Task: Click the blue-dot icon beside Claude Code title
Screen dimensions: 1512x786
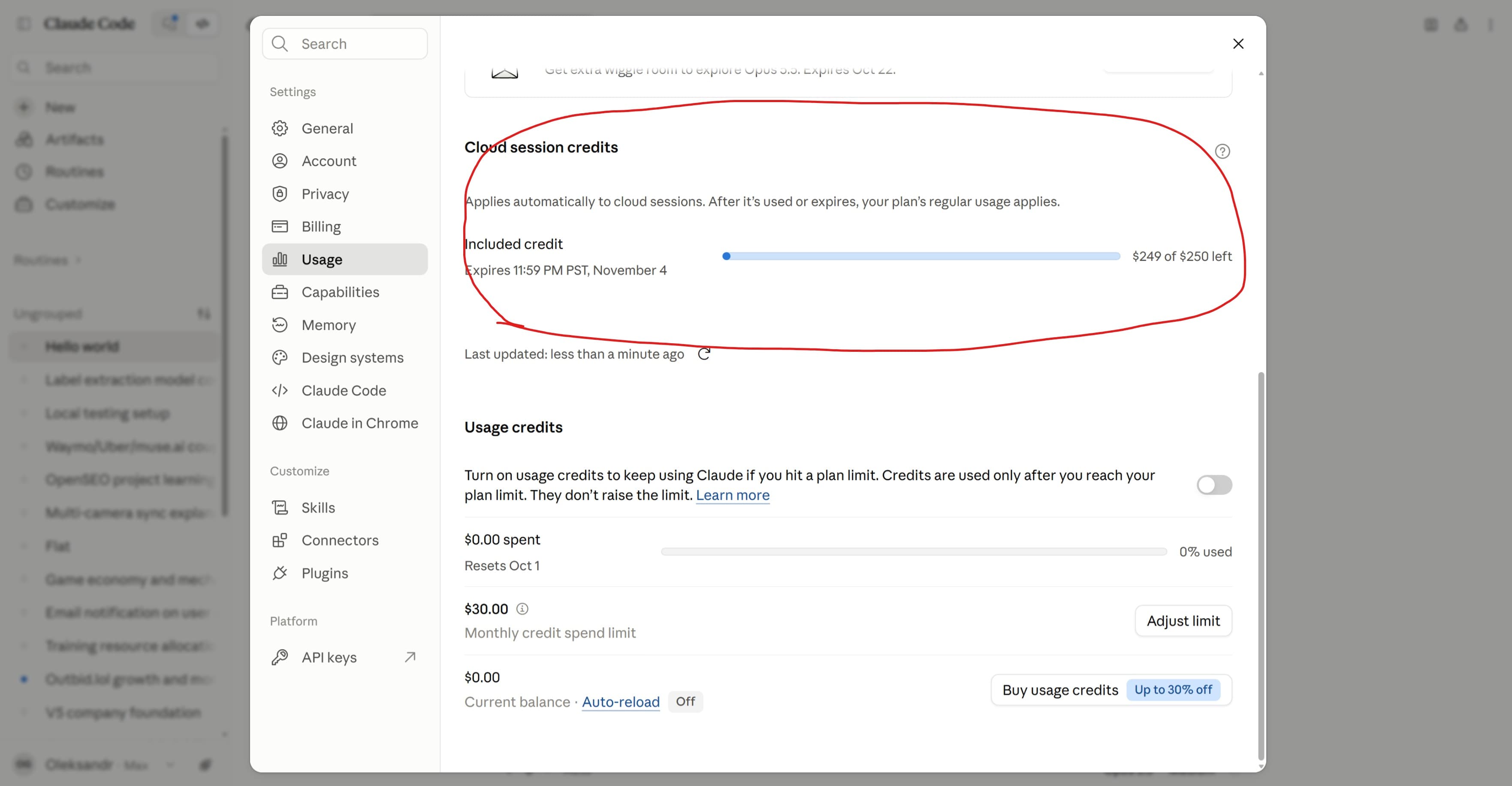Action: [170, 23]
